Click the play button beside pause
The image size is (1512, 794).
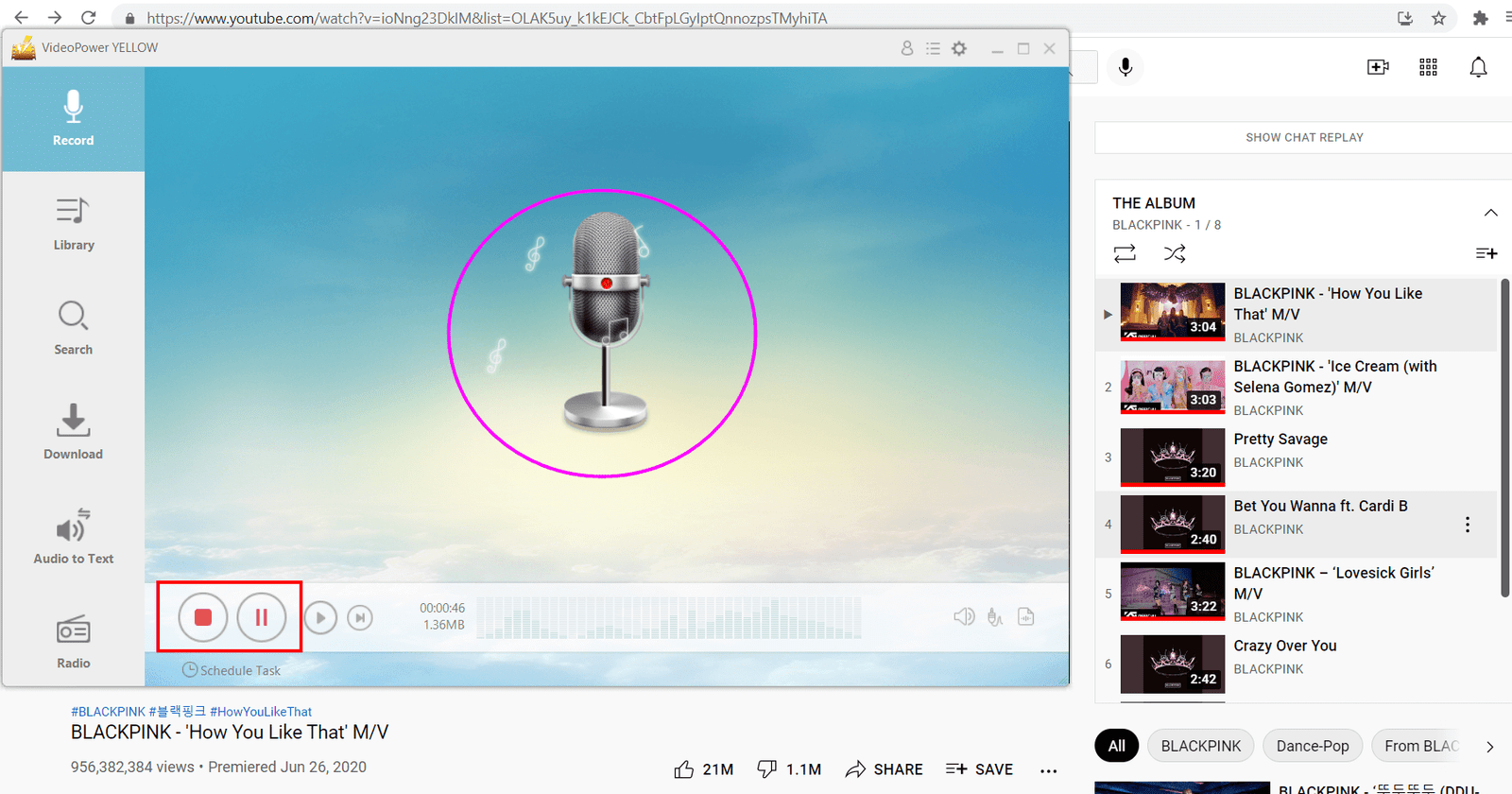pos(320,618)
